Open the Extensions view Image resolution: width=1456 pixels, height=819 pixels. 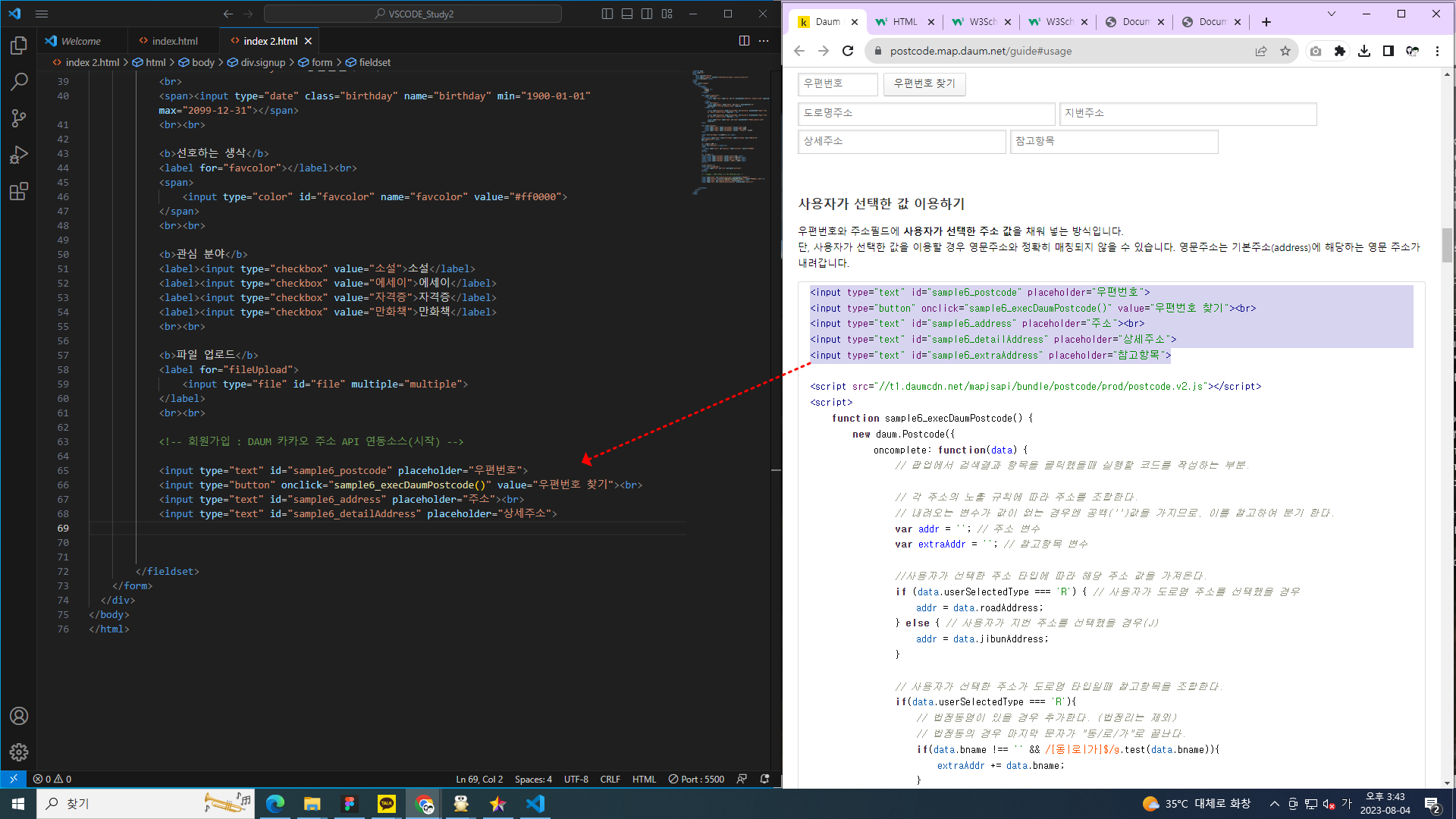click(19, 191)
